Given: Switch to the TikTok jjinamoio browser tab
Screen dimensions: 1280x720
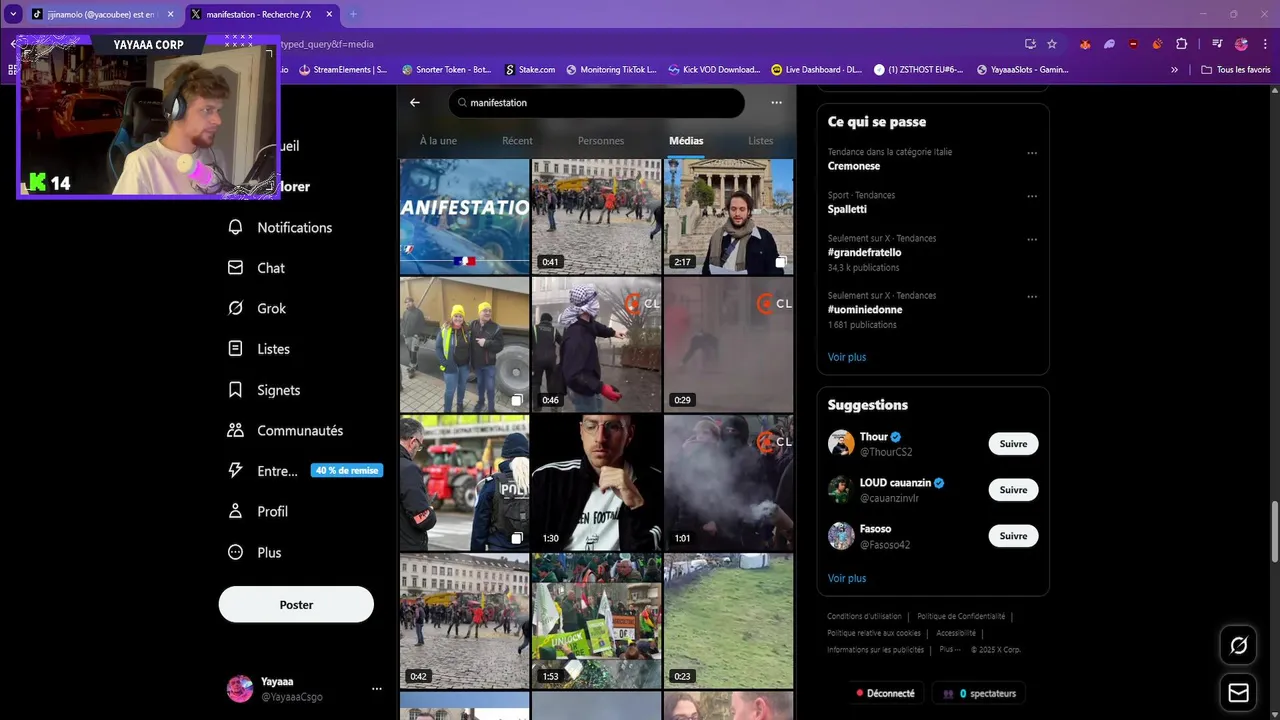Looking at the screenshot, I should point(102,14).
